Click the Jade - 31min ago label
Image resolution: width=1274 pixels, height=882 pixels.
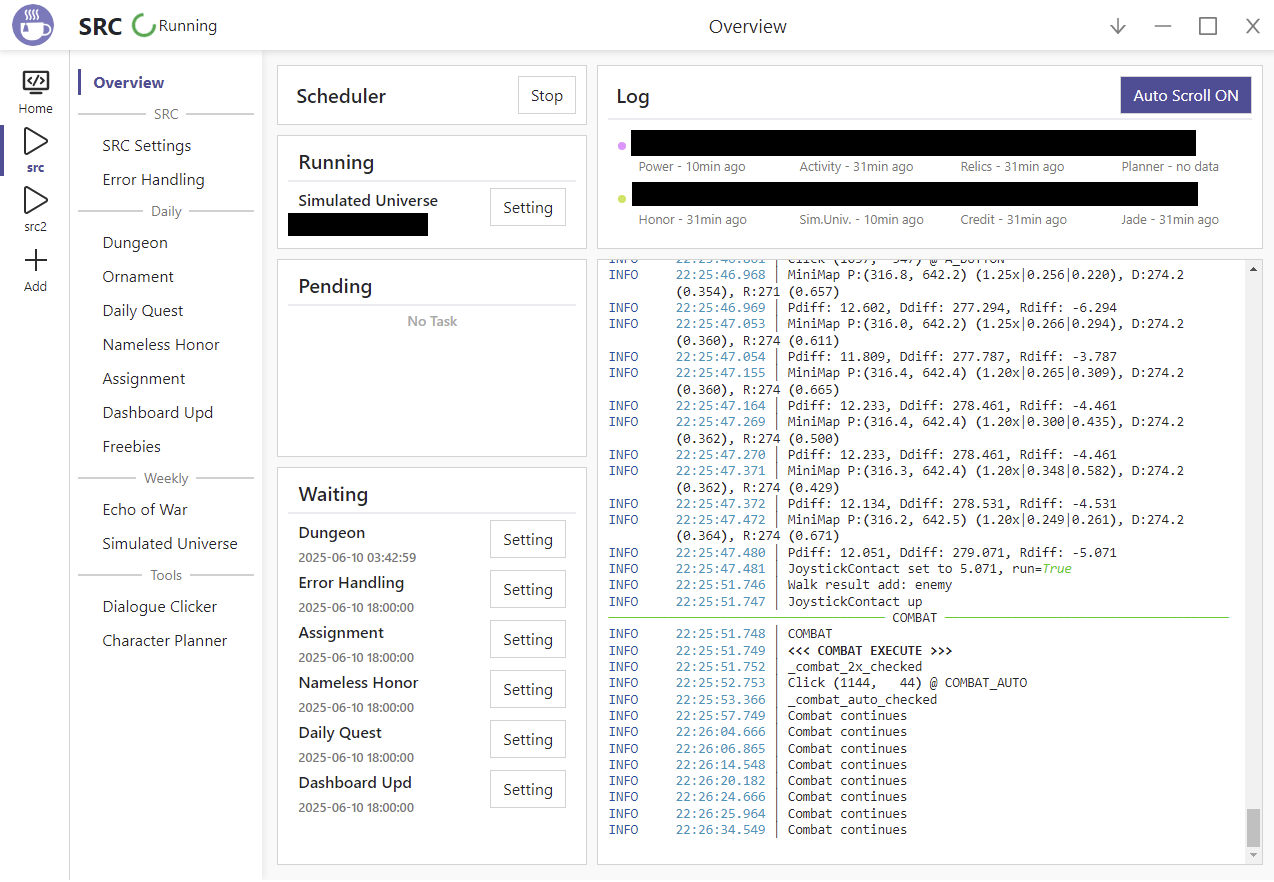1170,219
